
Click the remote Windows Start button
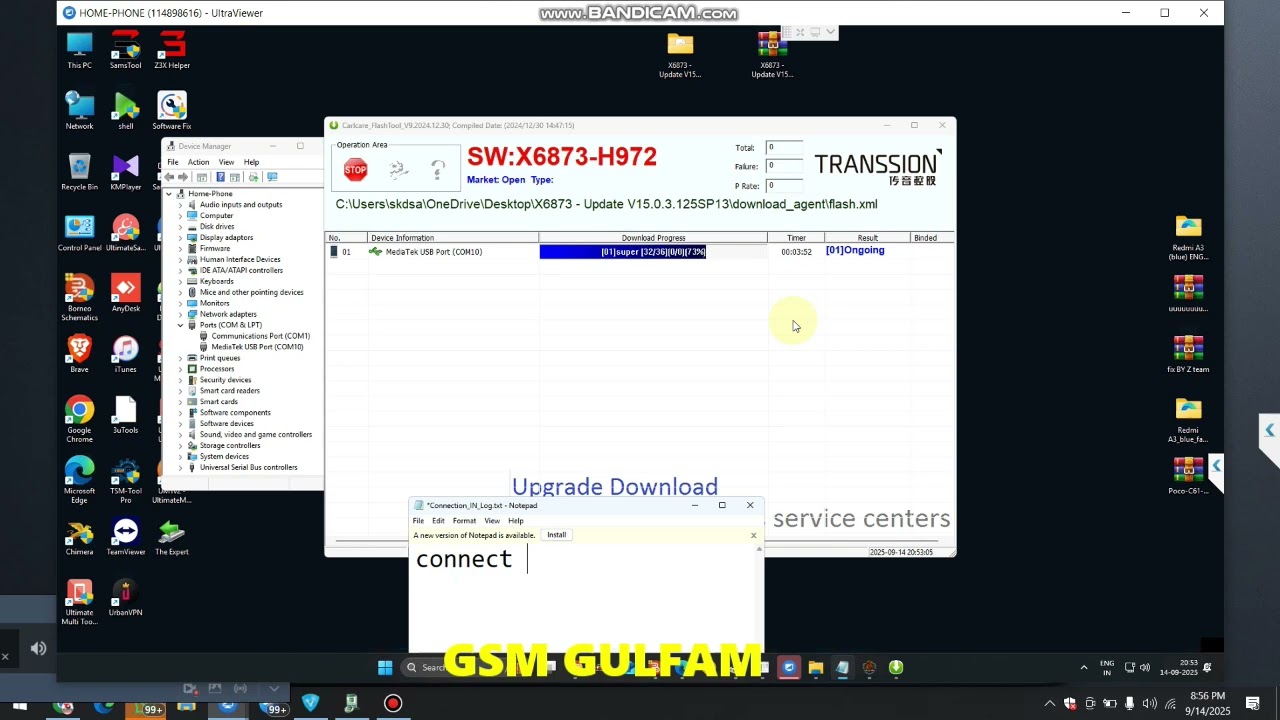[x=385, y=668]
